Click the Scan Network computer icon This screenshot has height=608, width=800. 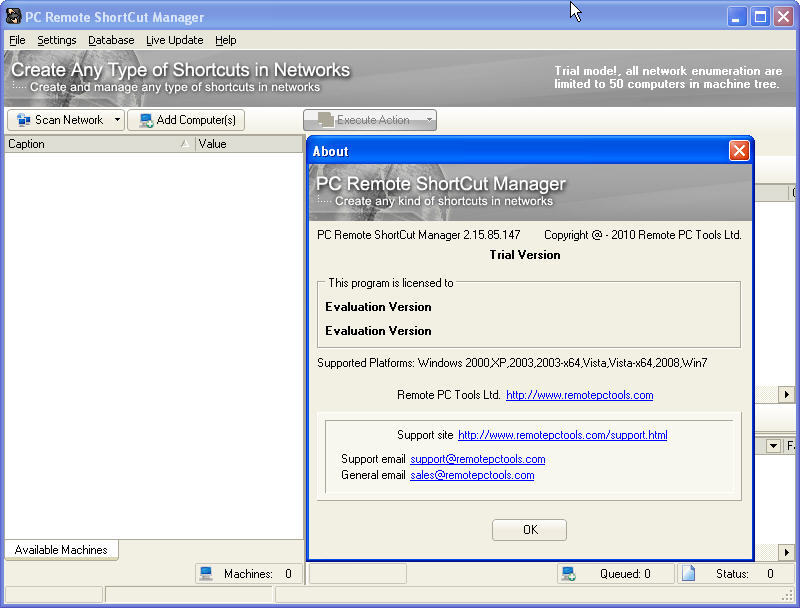23,120
